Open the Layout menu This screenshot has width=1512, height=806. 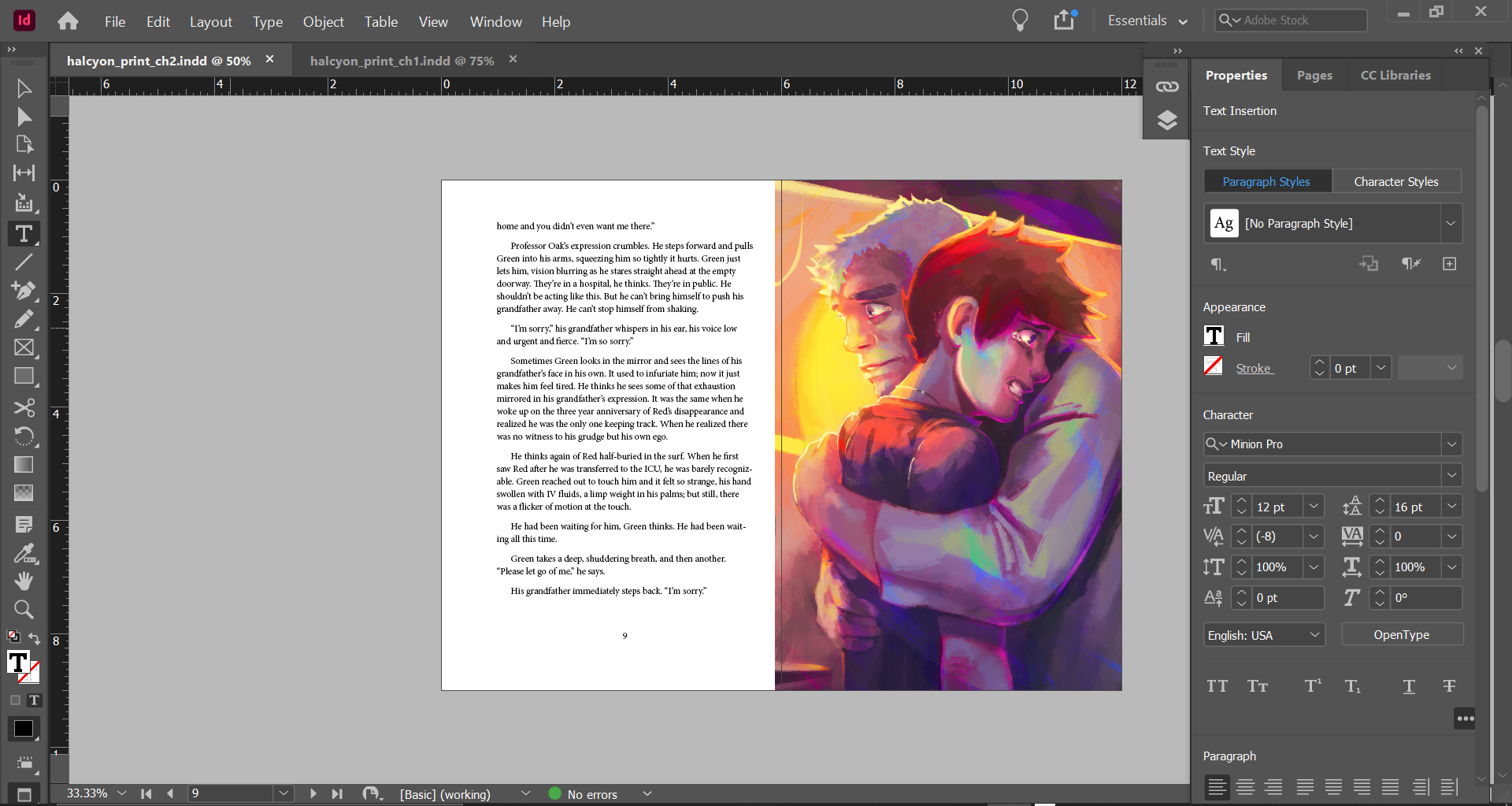click(x=211, y=22)
